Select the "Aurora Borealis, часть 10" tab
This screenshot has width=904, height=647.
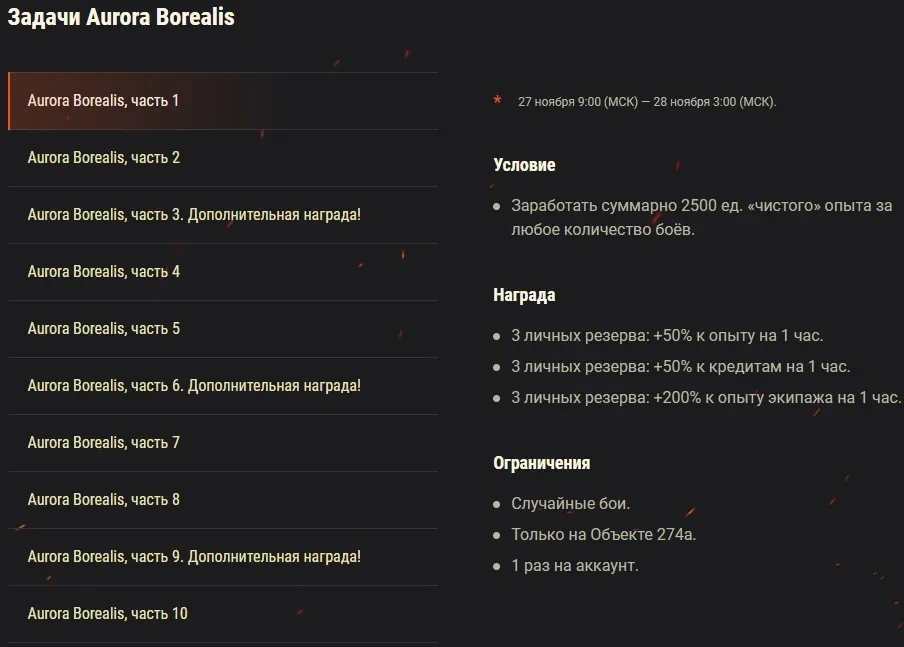click(x=108, y=614)
